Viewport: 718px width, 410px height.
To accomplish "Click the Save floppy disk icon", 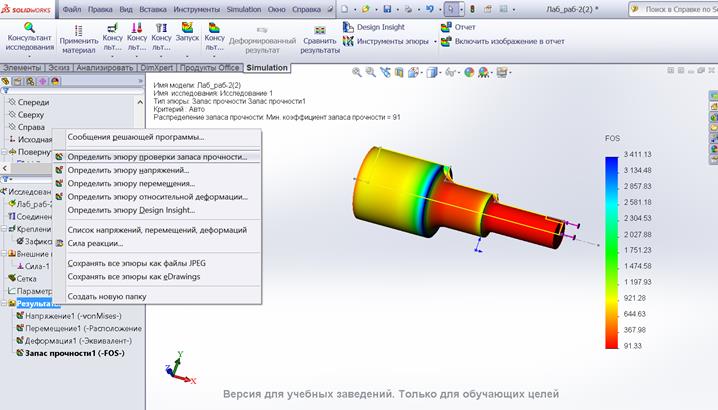I will (387, 9).
